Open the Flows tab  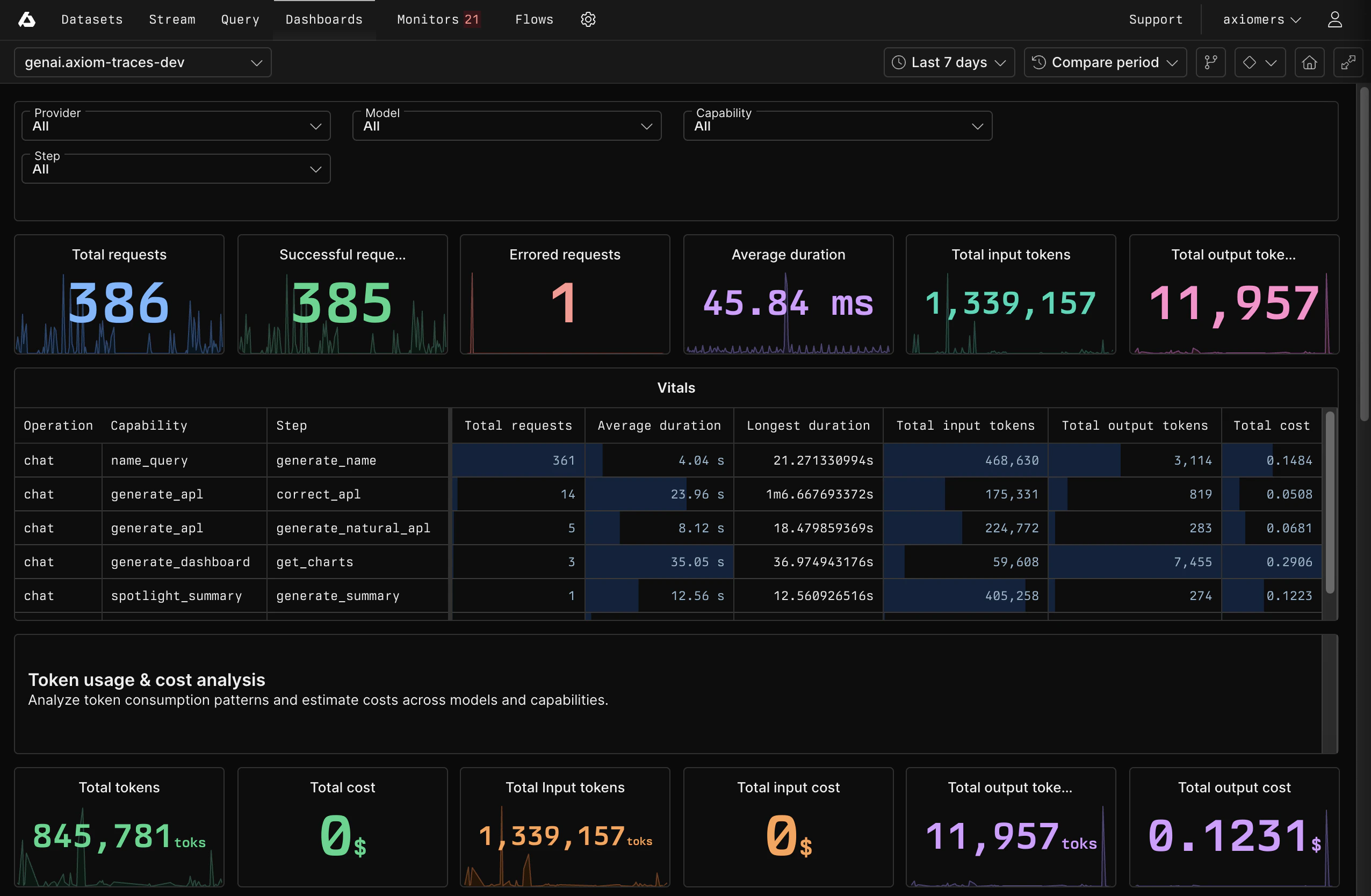(x=533, y=19)
